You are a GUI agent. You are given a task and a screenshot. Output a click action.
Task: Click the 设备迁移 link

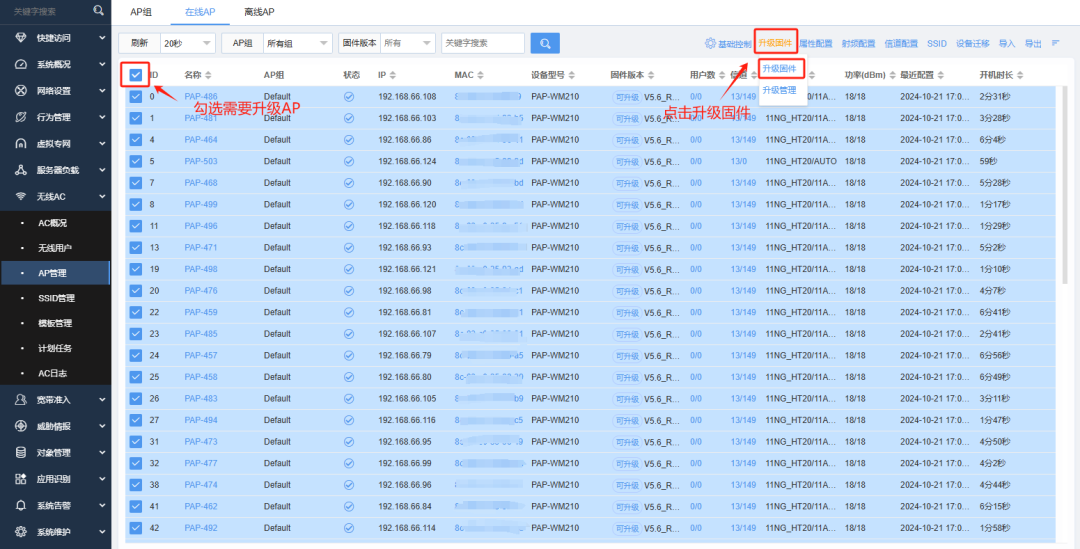click(x=973, y=43)
